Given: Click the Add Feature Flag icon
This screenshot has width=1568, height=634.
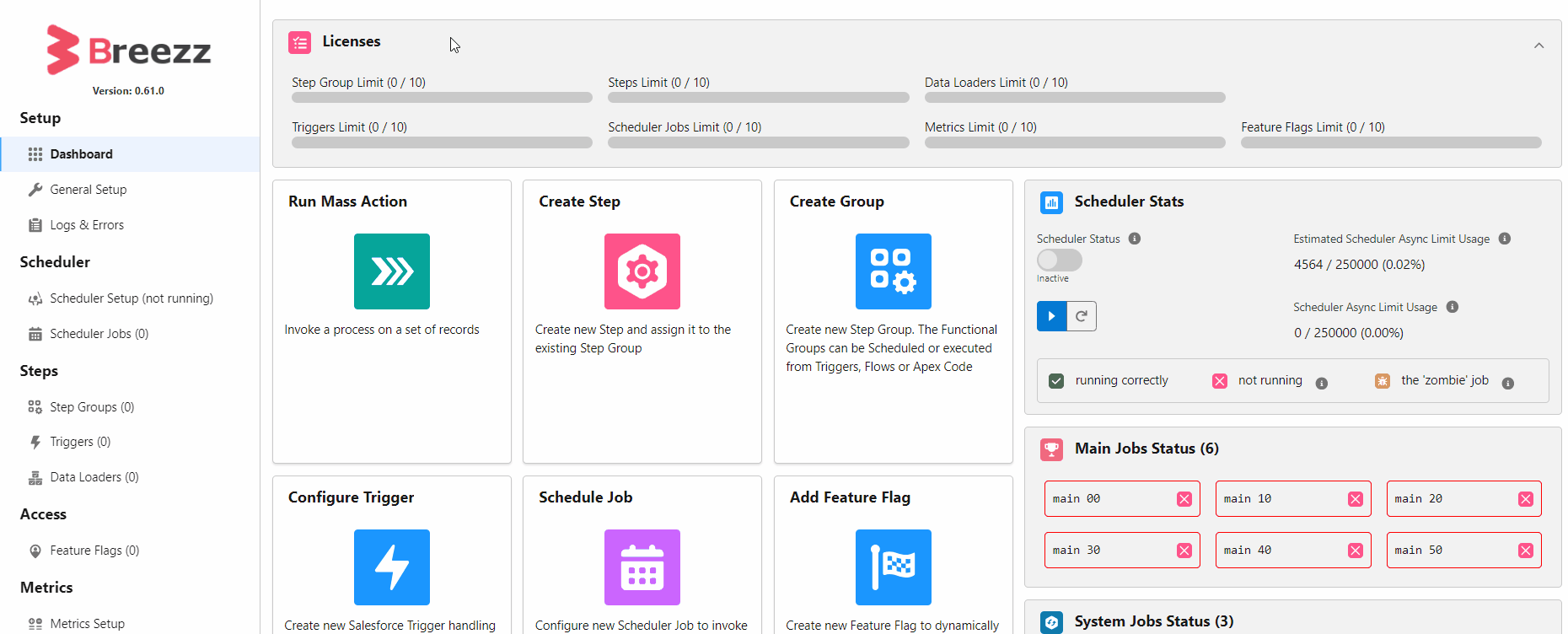Looking at the screenshot, I should point(893,567).
